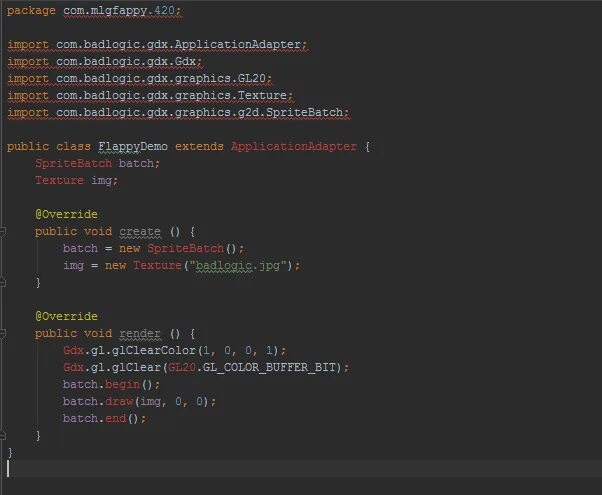Click GL20 inside the glClear call
Image resolution: width=602 pixels, height=495 pixels.
182,367
